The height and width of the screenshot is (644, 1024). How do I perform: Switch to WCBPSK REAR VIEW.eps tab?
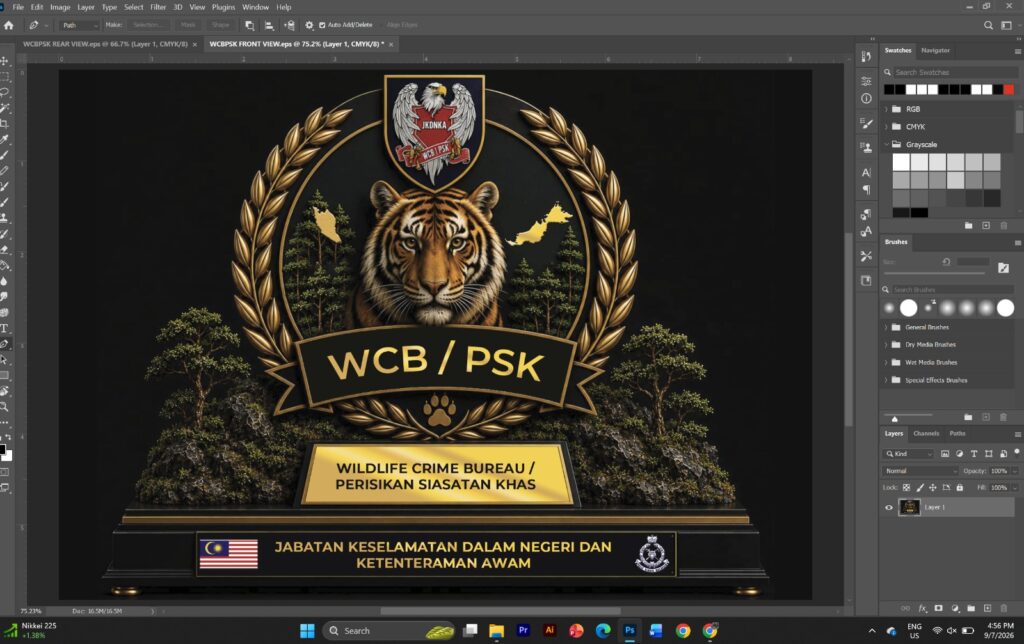pyautogui.click(x=105, y=44)
